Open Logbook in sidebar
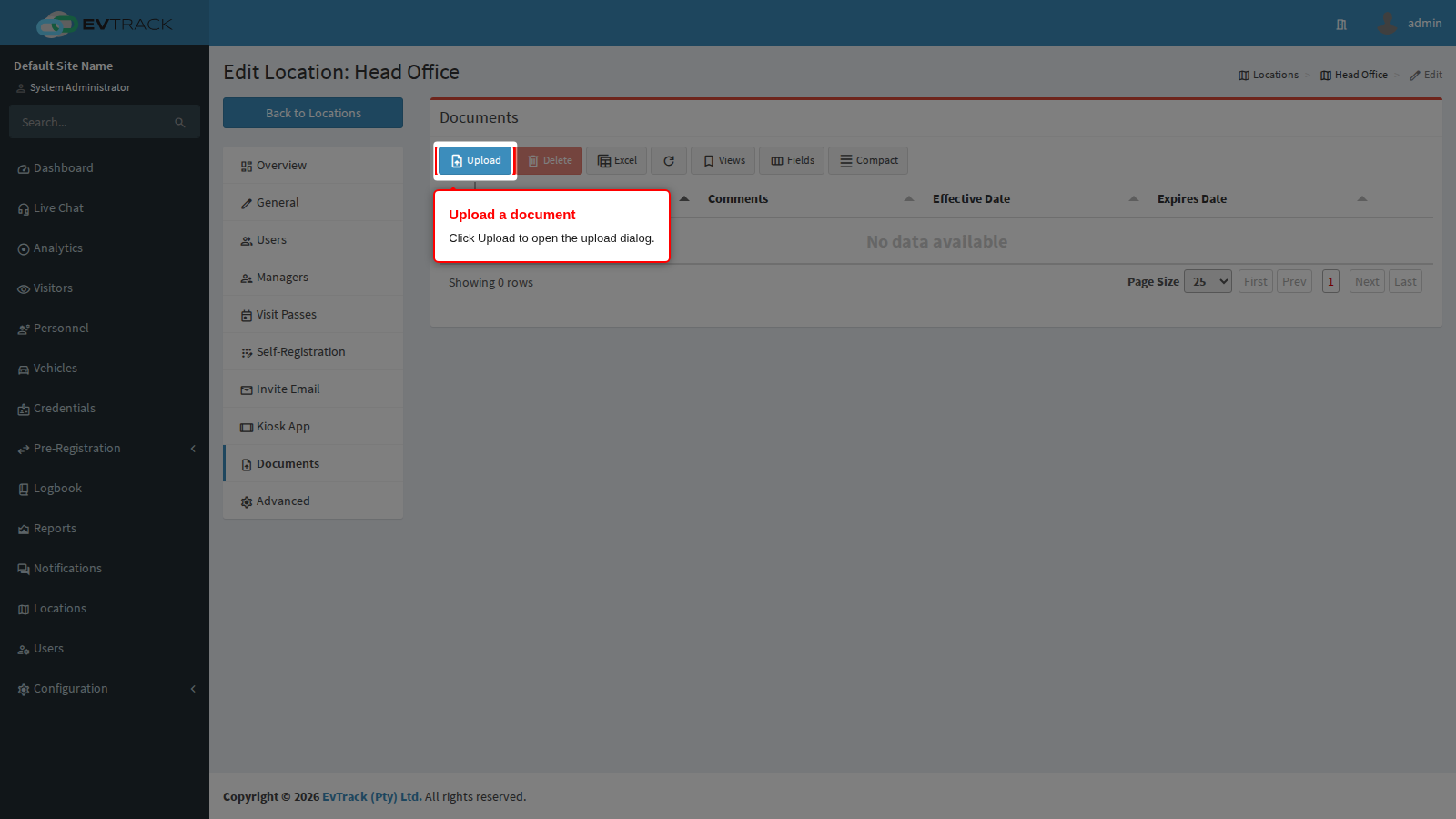 (x=105, y=489)
